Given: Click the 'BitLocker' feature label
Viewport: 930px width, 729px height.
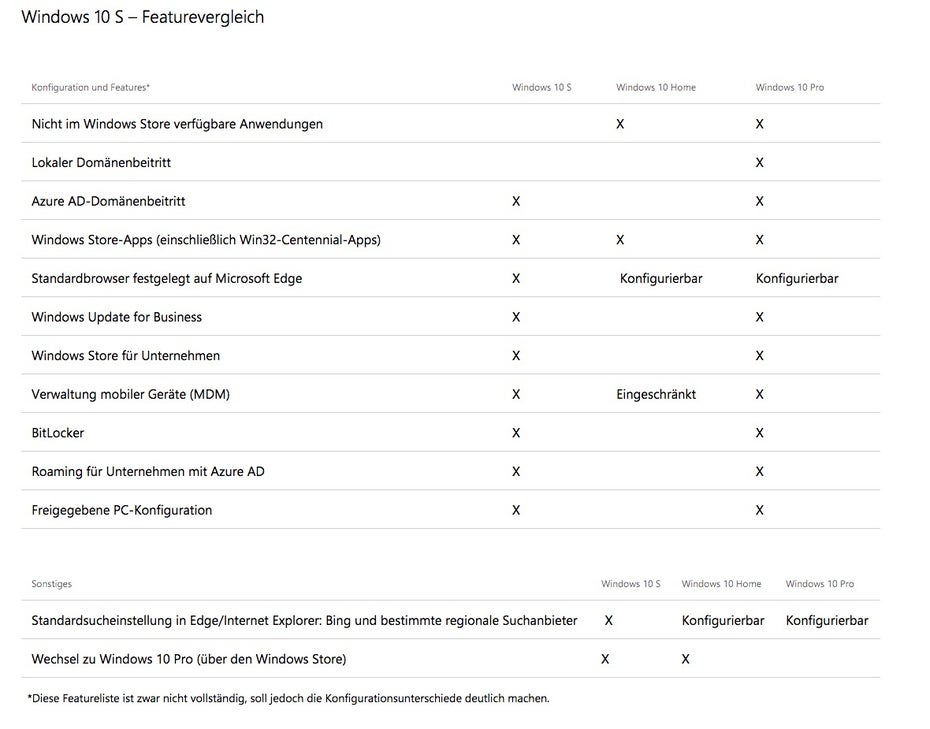Looking at the screenshot, I should [58, 433].
